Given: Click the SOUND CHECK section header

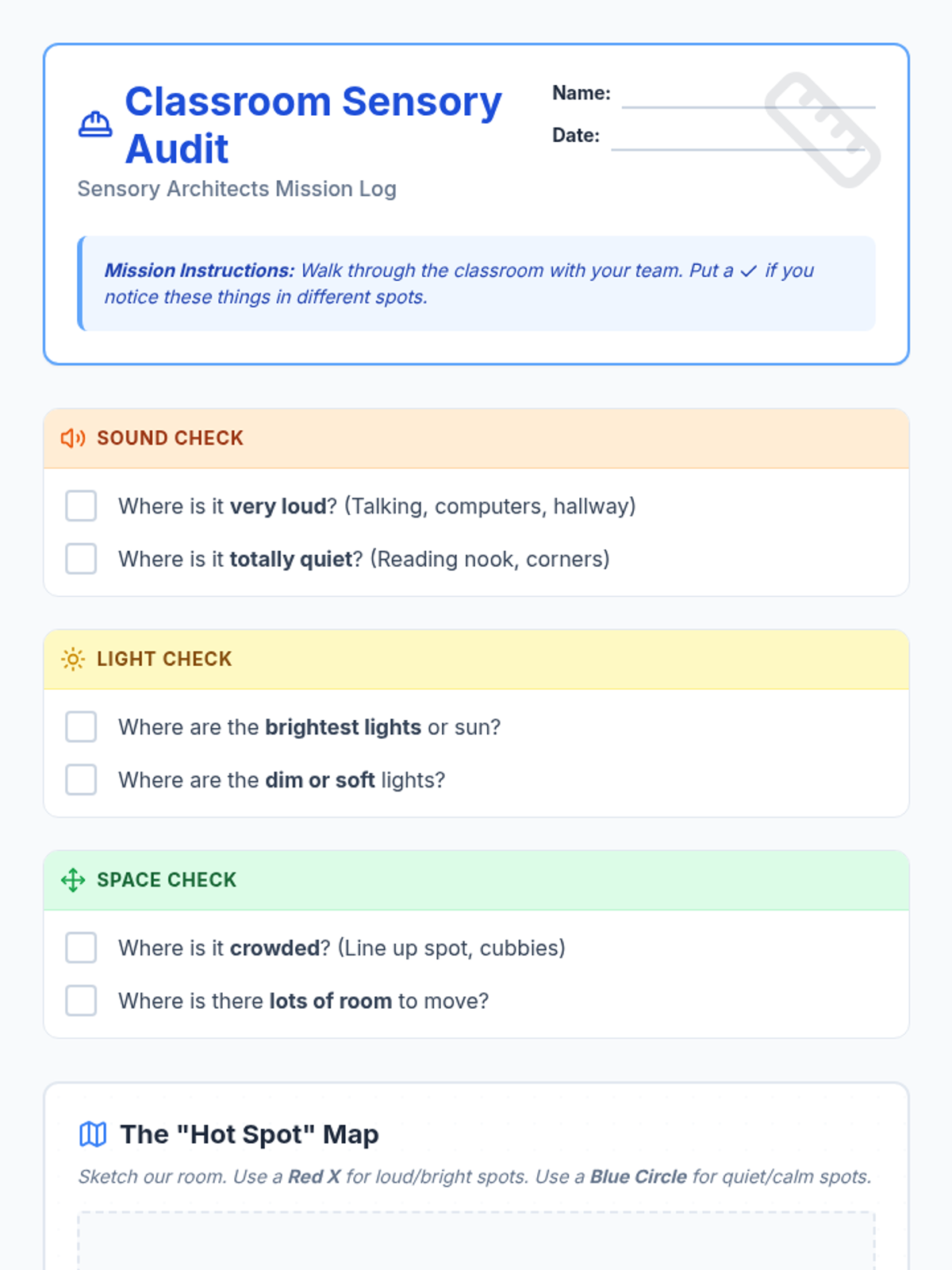Looking at the screenshot, I should pos(170,438).
